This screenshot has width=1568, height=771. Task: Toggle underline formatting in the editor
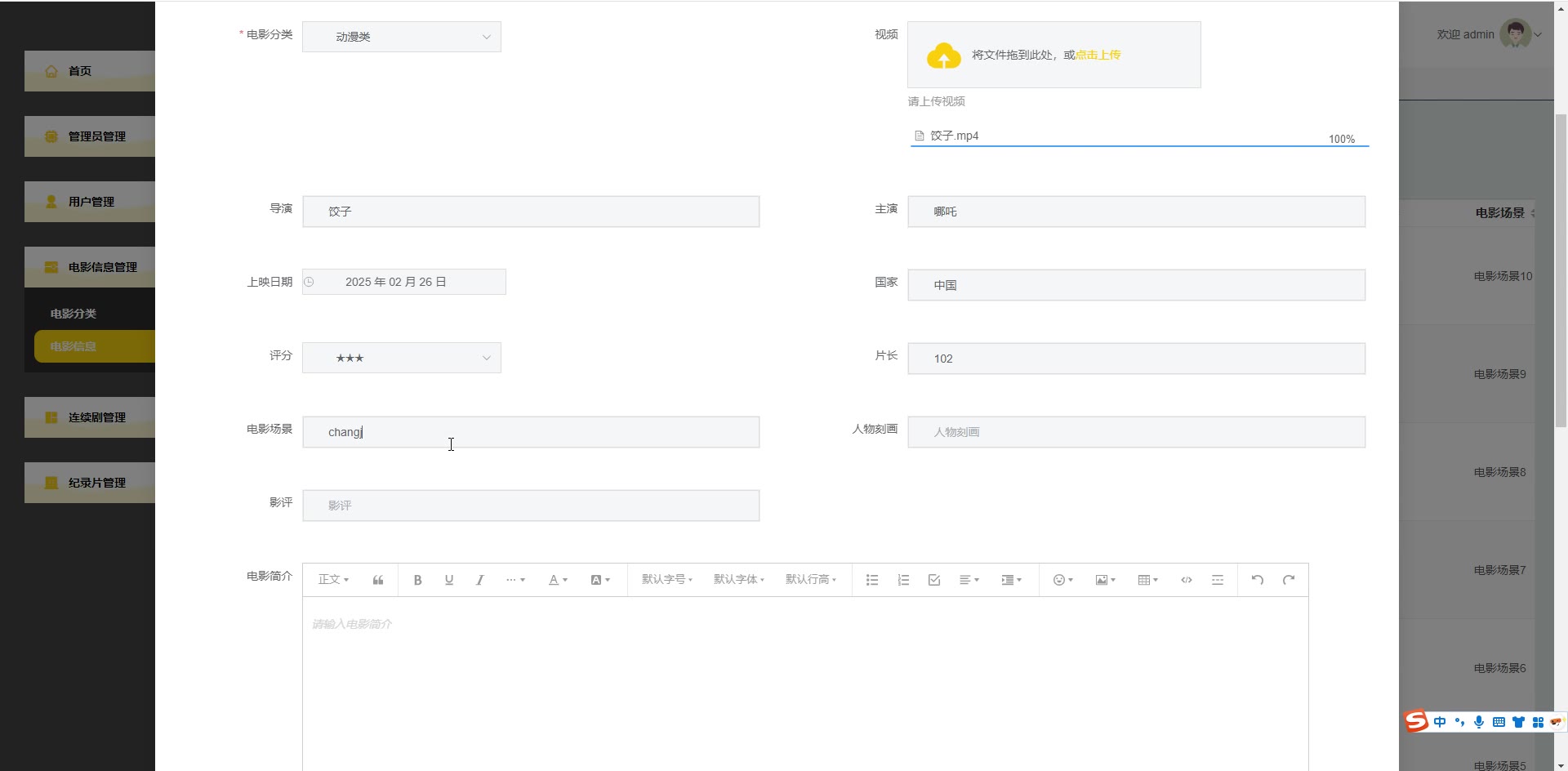tap(448, 580)
